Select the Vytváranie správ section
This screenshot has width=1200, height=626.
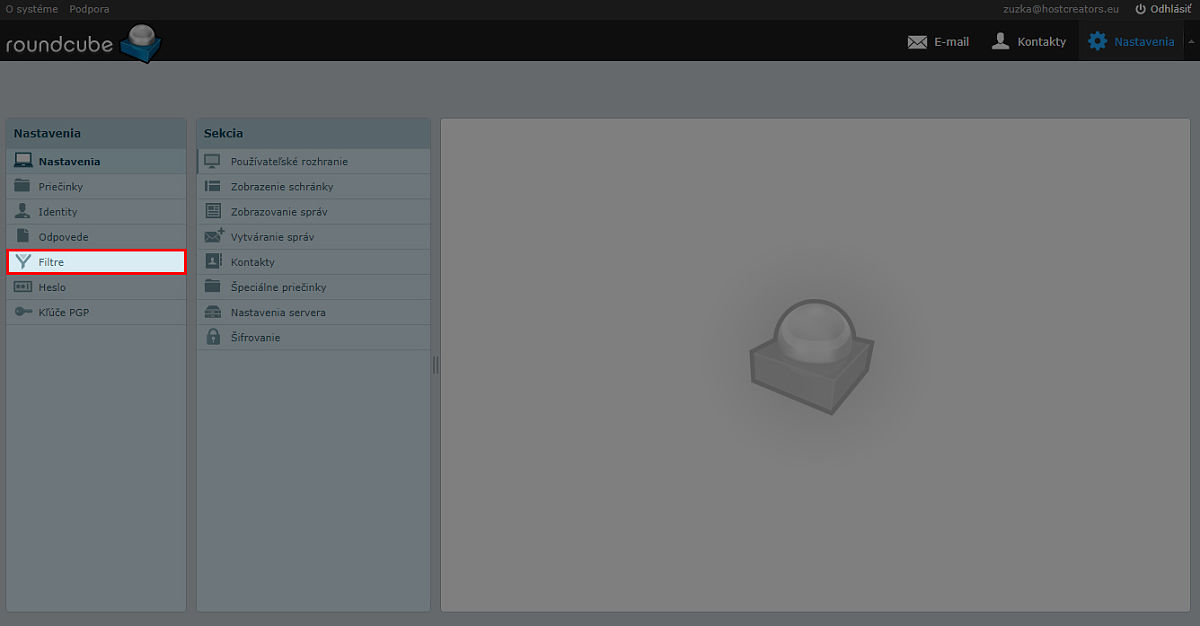(x=314, y=236)
